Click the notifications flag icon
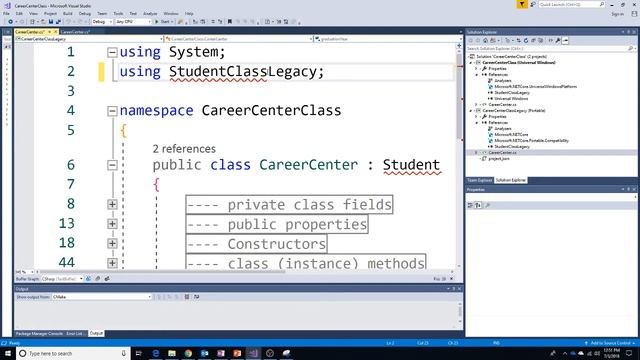The width and height of the screenshot is (640, 360). [522, 4]
